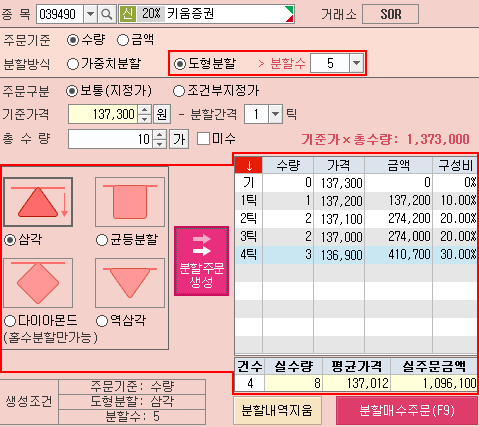This screenshot has width=479, height=427.
Task: Expand the 분할간격 tick dropdown
Action: tap(275, 114)
